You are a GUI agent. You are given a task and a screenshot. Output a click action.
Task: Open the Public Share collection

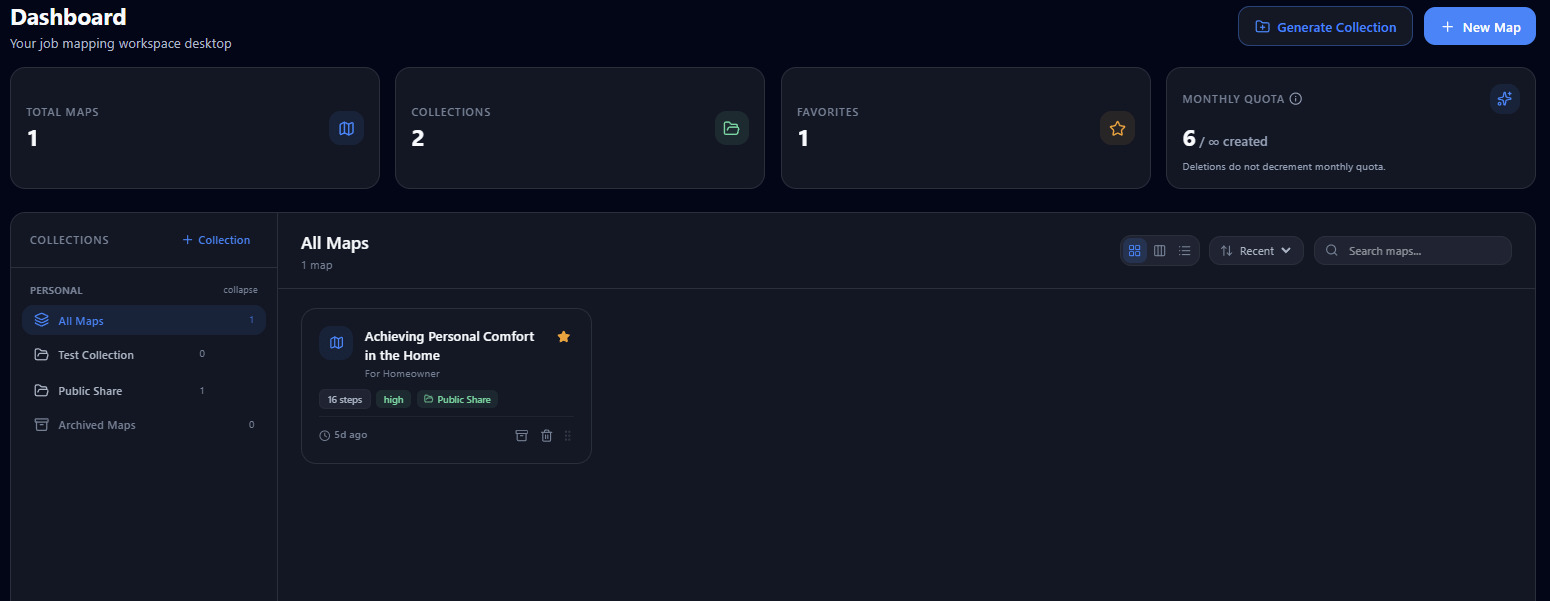click(143, 391)
